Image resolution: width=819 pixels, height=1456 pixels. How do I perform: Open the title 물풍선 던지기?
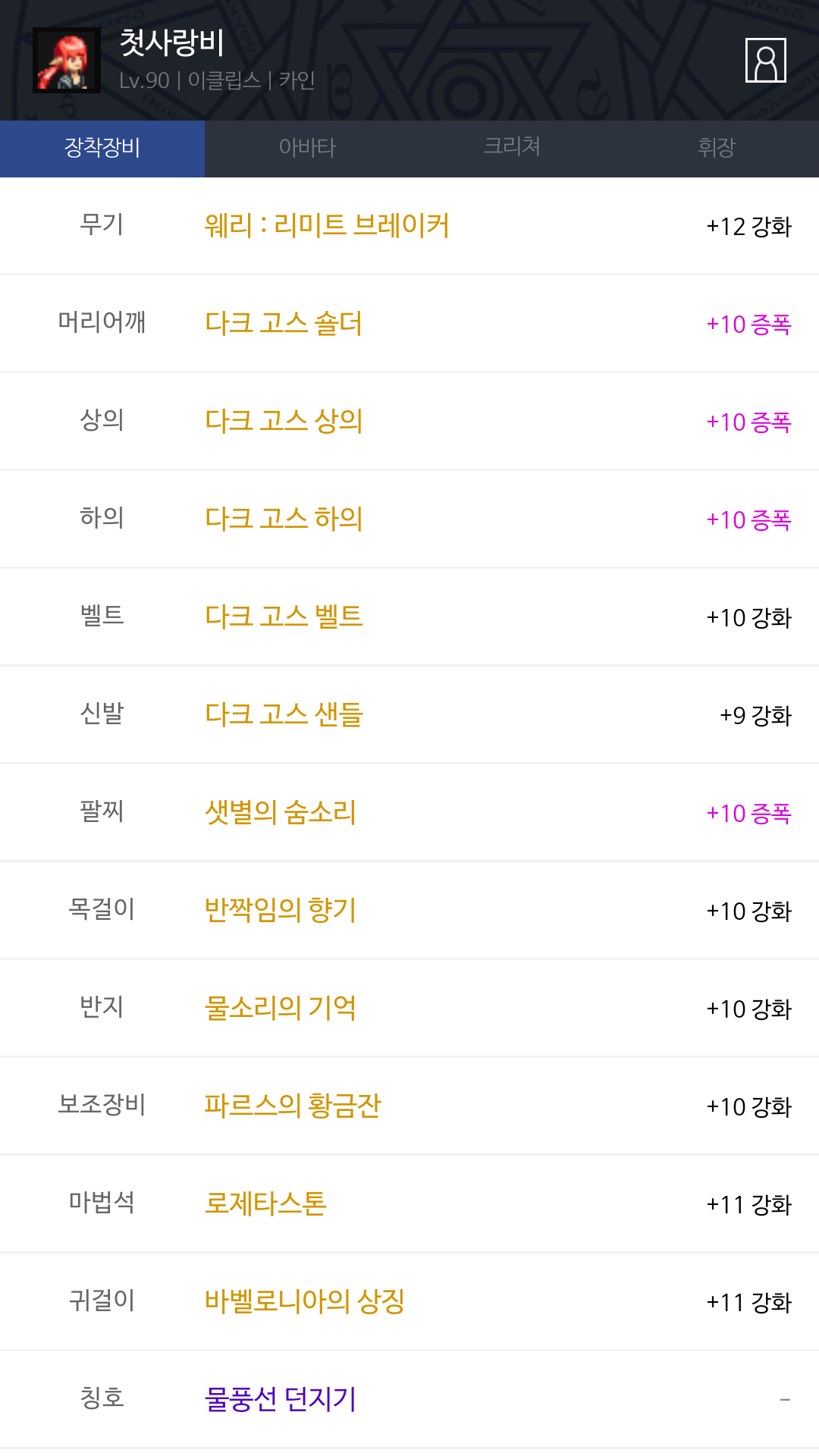(281, 1400)
